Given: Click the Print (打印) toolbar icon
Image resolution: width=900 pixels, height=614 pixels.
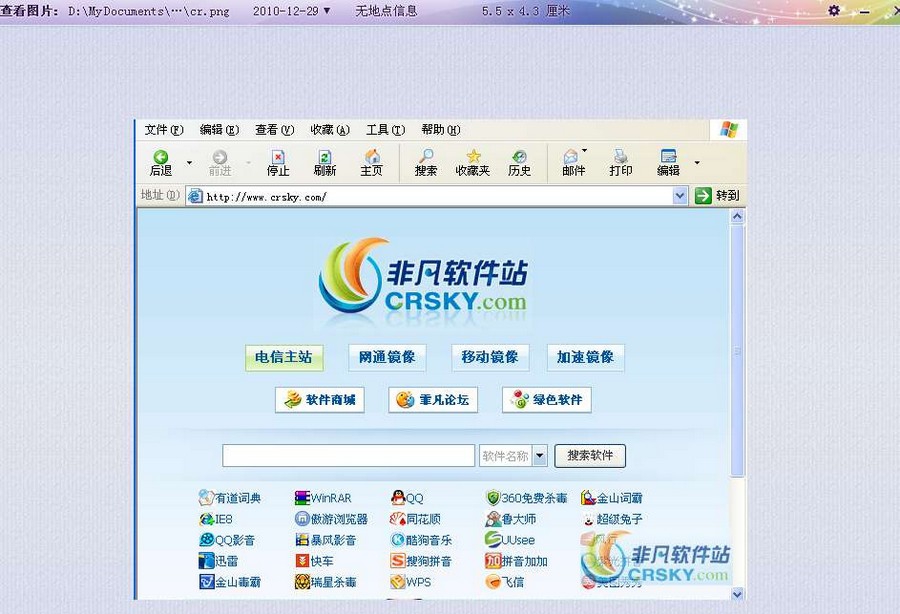Looking at the screenshot, I should point(621,163).
